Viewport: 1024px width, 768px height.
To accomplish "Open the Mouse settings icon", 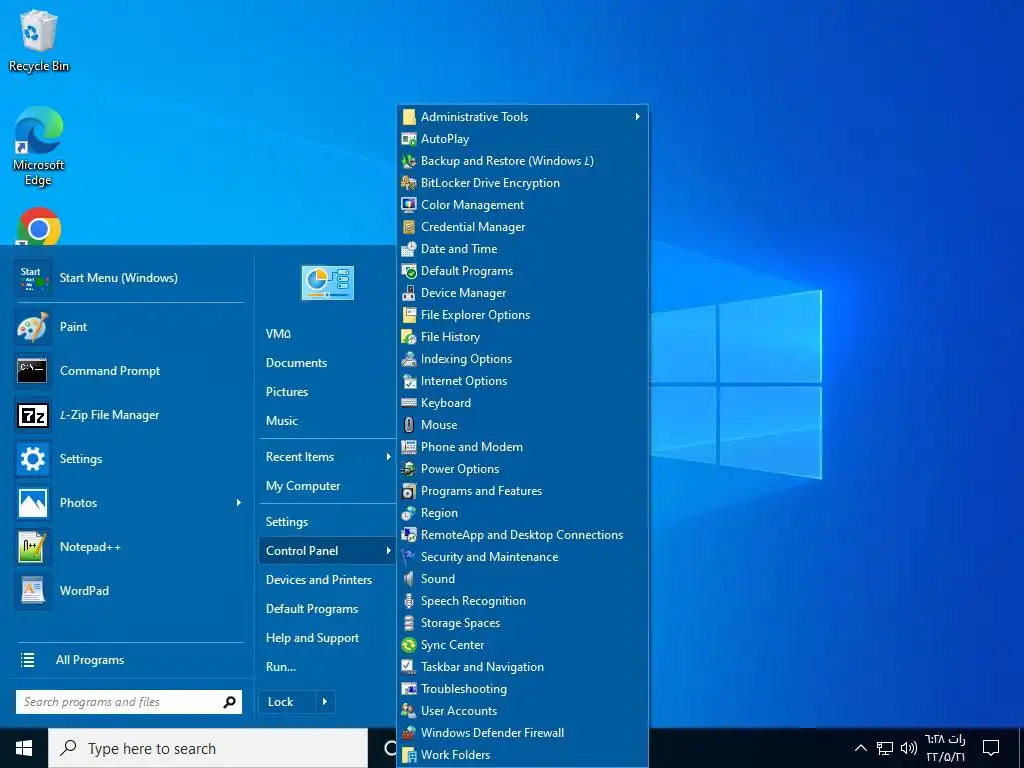I will tap(409, 425).
